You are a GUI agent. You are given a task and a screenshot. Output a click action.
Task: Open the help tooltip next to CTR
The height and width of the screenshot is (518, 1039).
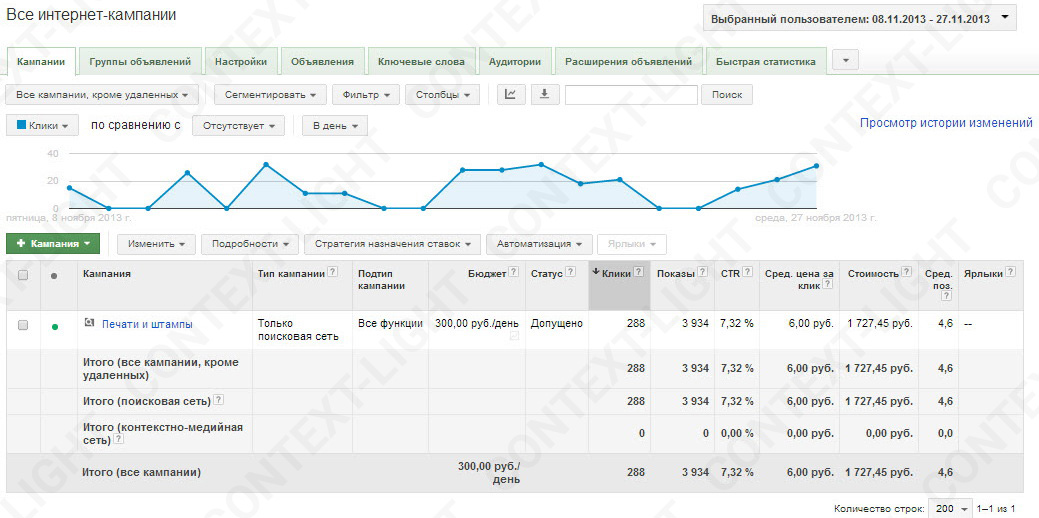point(749,272)
